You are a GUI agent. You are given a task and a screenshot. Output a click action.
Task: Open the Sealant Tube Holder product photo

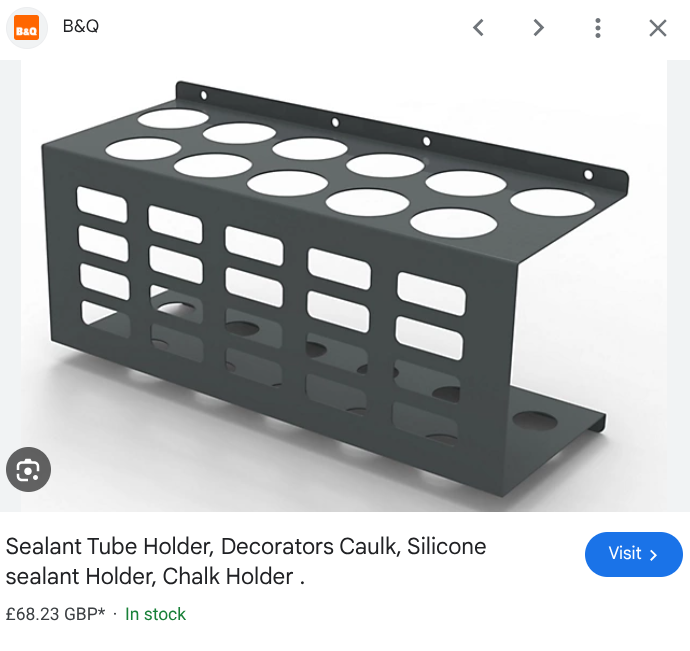[x=344, y=286]
